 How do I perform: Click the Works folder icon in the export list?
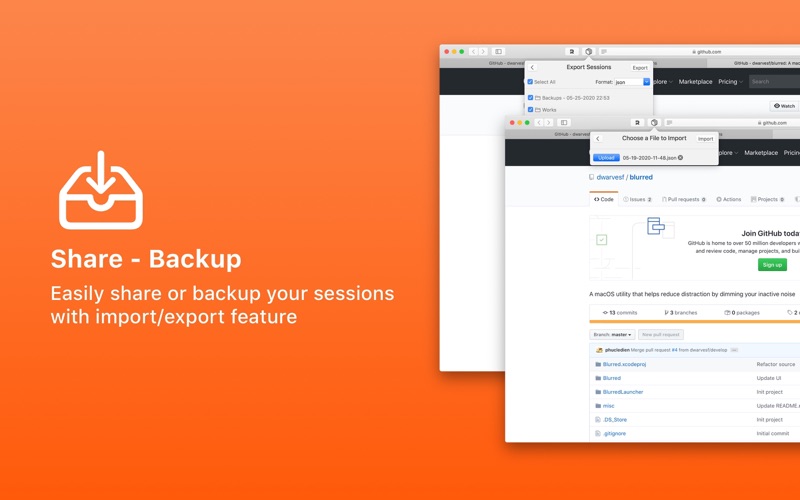[x=537, y=110]
